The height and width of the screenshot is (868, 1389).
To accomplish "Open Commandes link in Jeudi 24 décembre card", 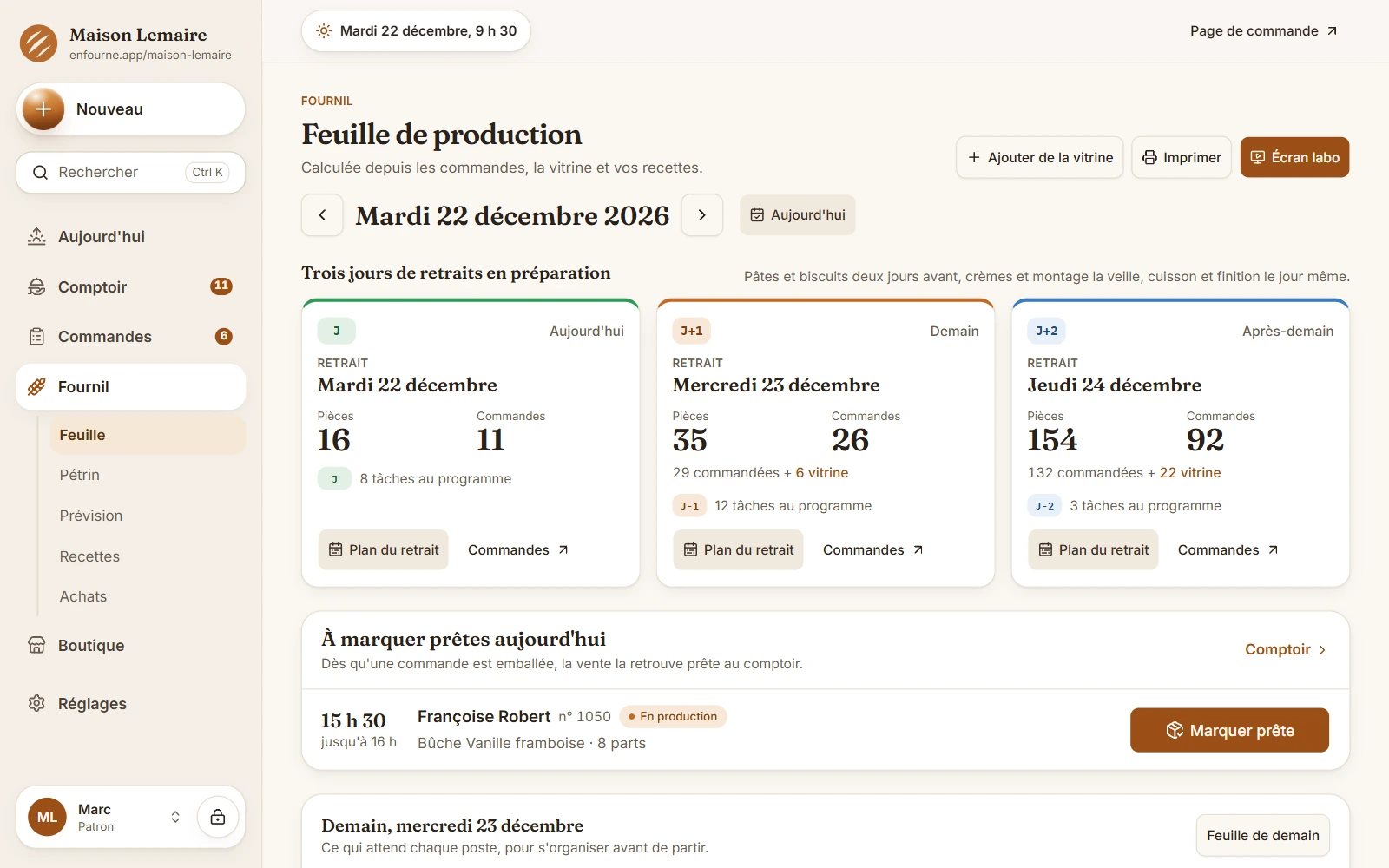I will point(1228,549).
